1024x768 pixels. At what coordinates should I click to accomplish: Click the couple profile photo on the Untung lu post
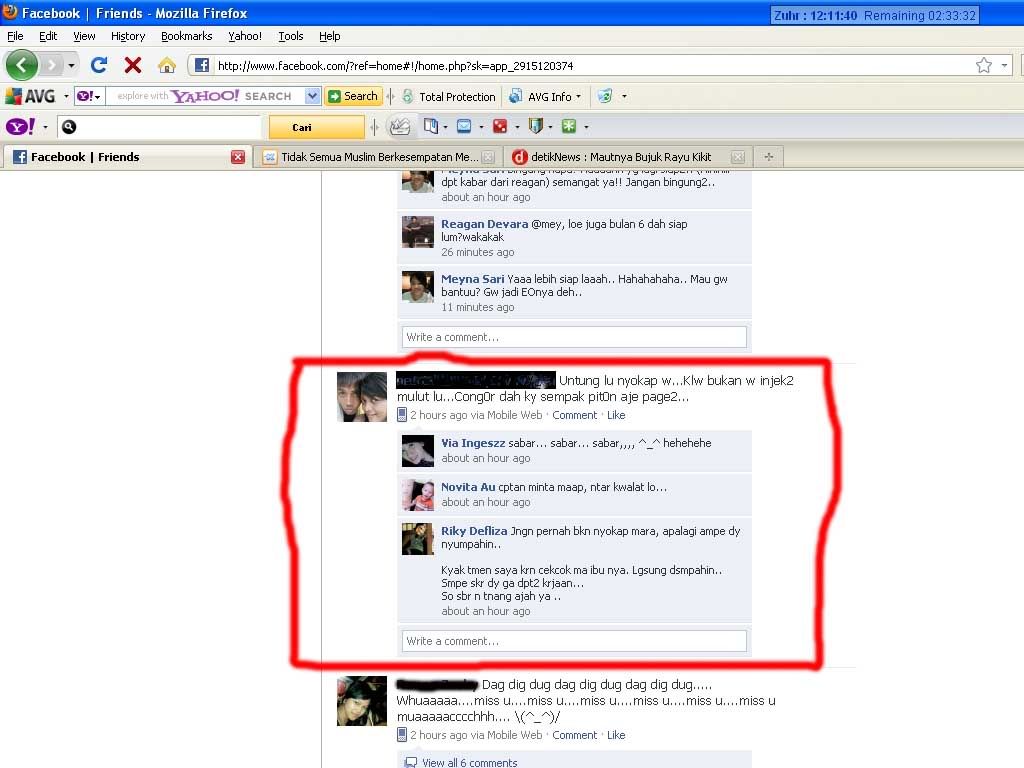[362, 396]
